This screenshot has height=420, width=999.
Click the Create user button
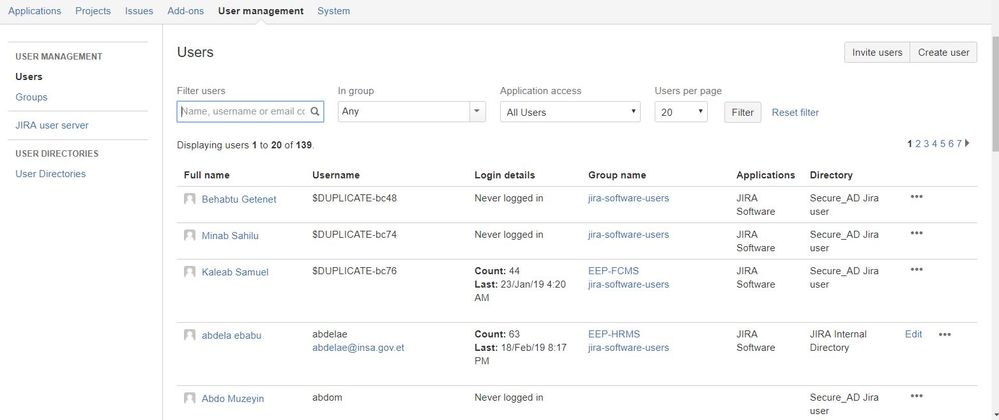[x=944, y=52]
